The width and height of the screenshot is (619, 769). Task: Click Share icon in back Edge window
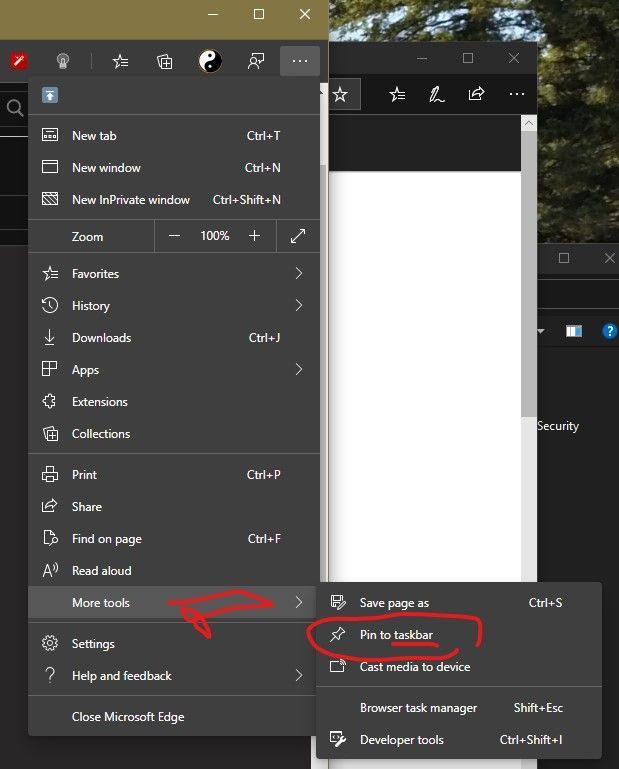point(476,94)
